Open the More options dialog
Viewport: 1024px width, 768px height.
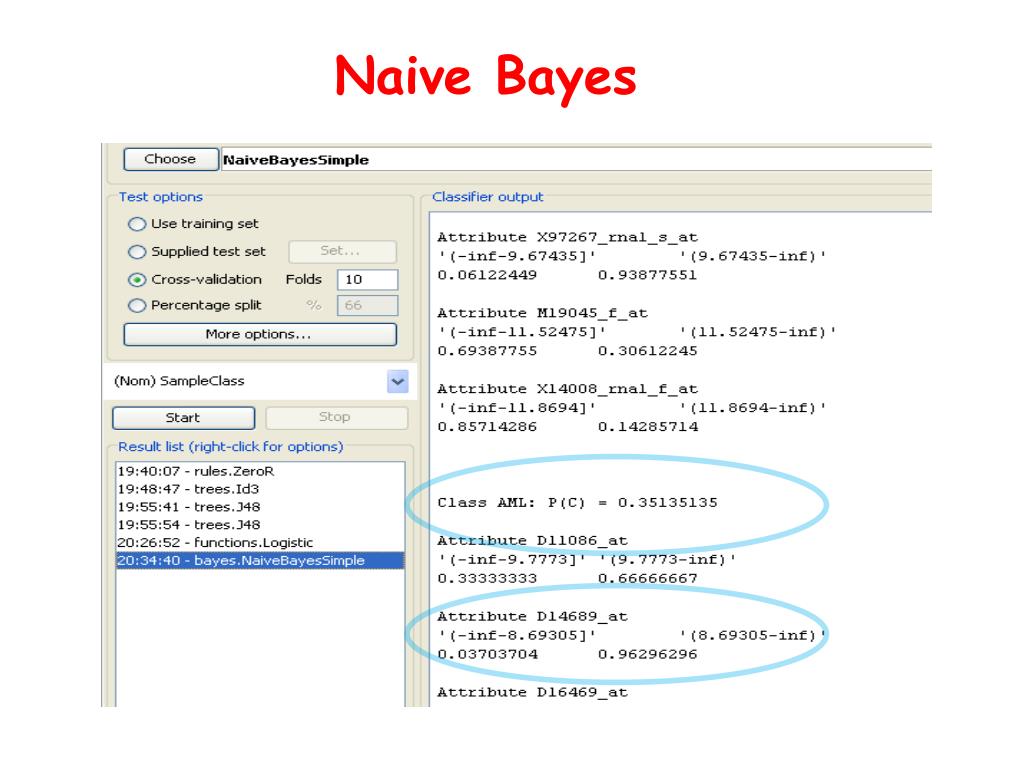[x=259, y=334]
